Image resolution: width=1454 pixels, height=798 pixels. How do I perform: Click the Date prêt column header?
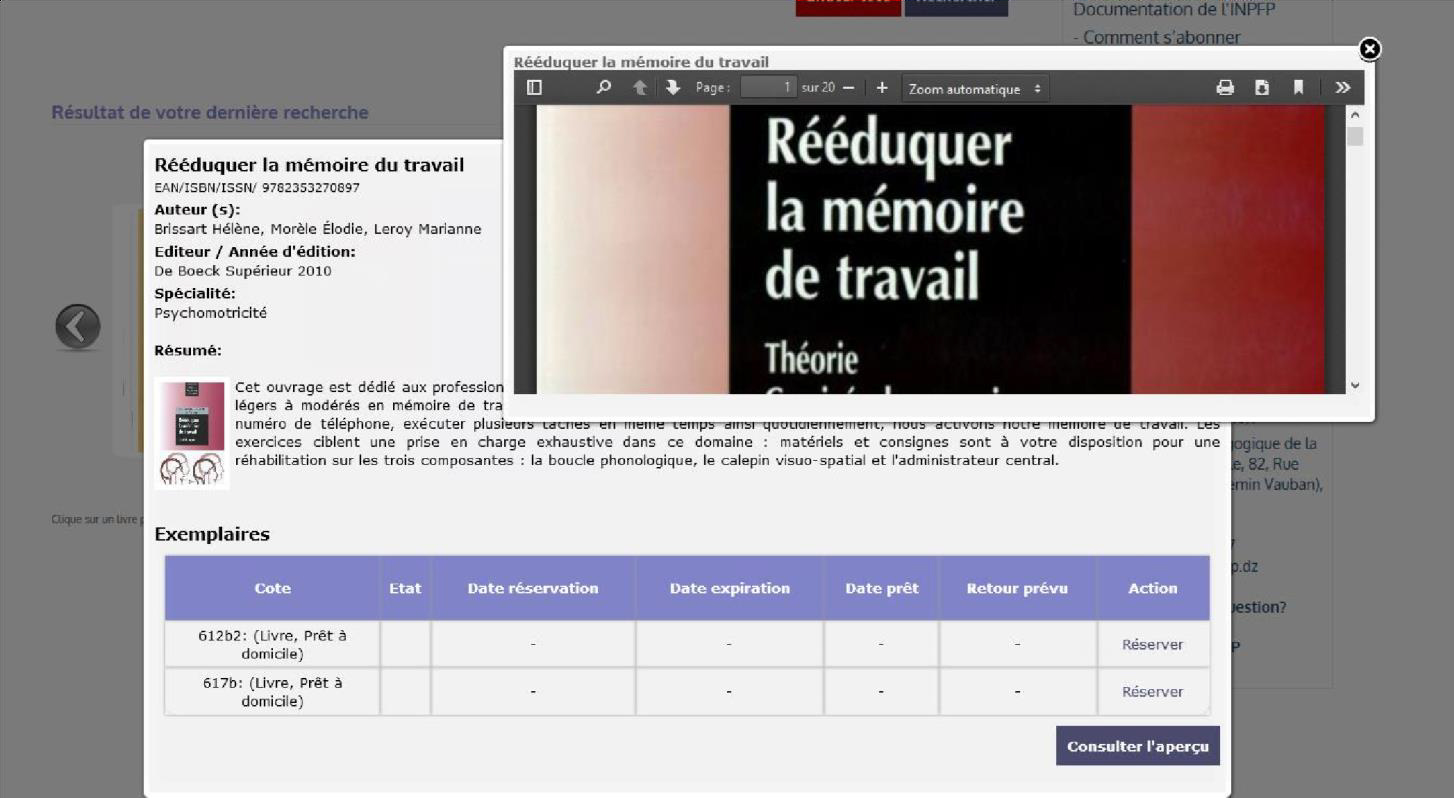click(x=881, y=588)
